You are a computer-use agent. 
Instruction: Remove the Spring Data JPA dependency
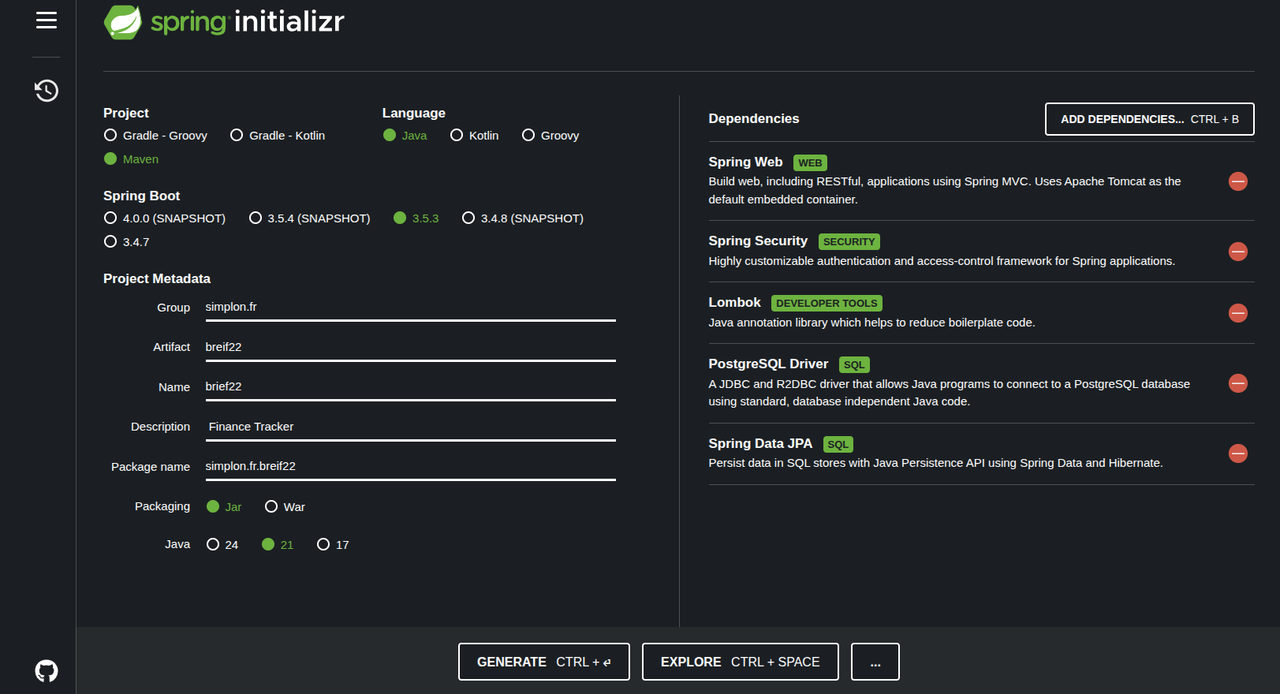(x=1238, y=453)
